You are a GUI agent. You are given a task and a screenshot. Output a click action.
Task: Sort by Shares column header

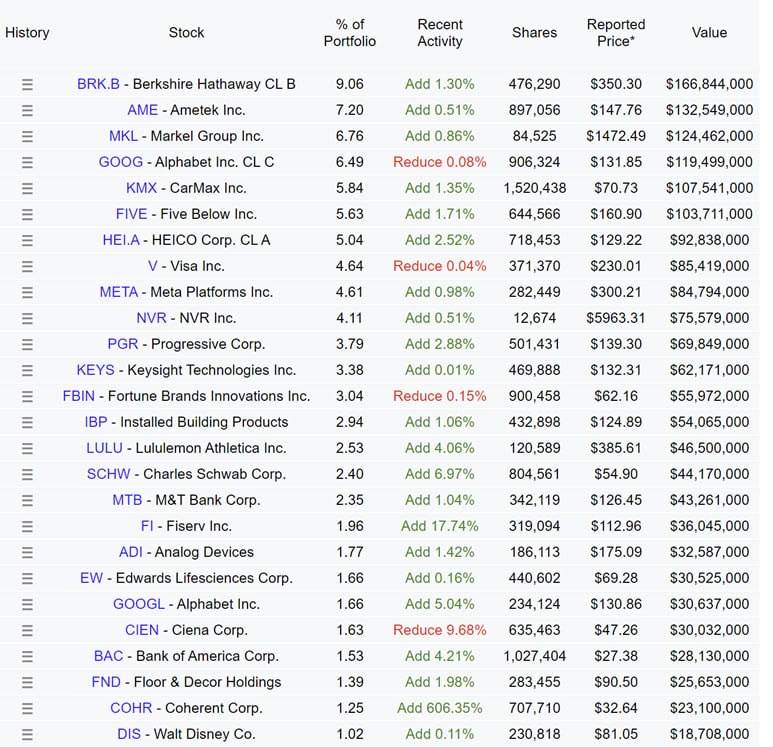[x=534, y=33]
